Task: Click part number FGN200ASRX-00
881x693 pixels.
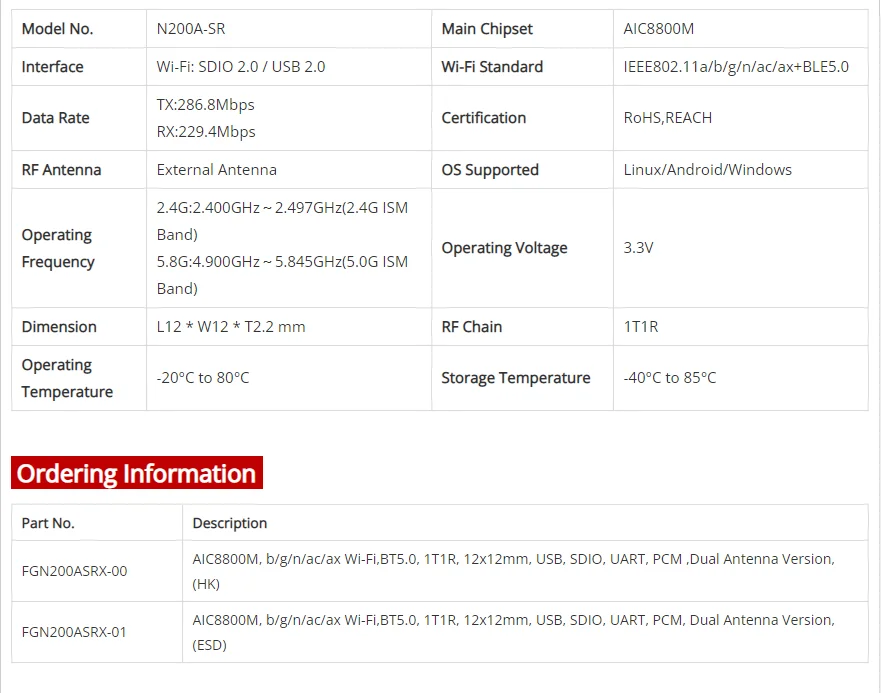Action: tap(74, 571)
